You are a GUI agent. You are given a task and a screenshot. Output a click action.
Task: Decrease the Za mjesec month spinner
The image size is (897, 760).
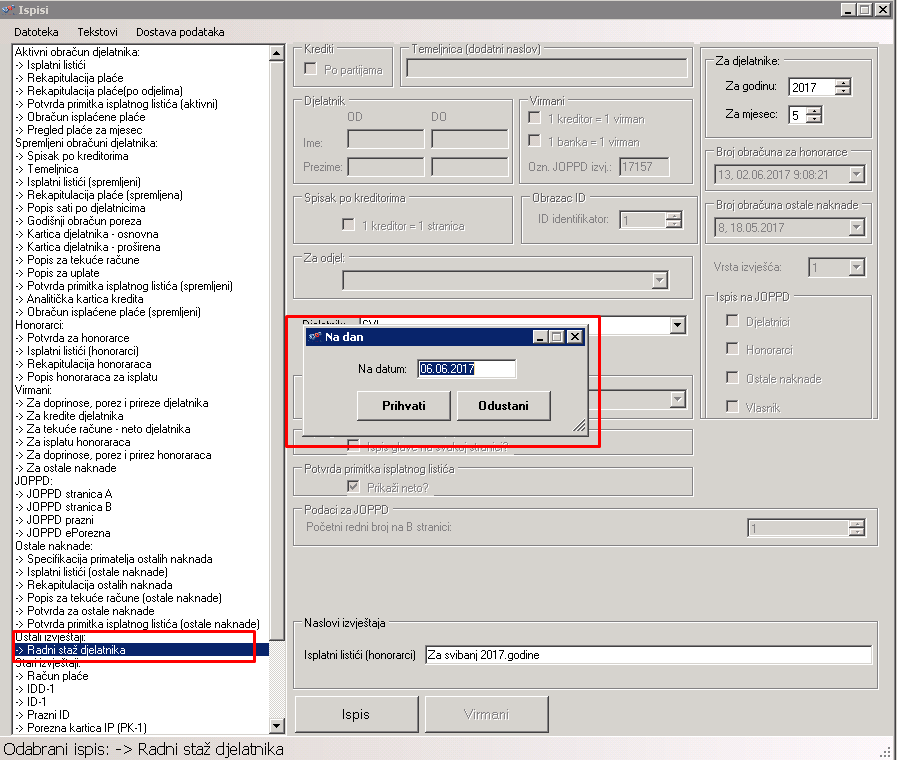tap(813, 119)
